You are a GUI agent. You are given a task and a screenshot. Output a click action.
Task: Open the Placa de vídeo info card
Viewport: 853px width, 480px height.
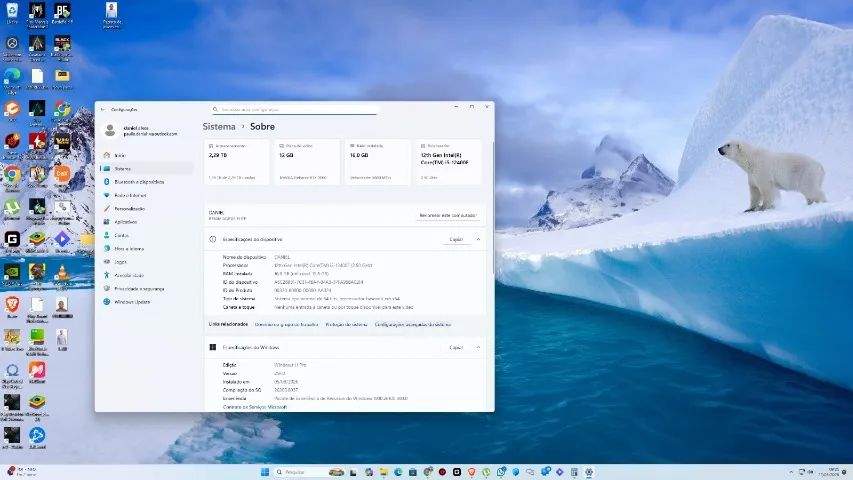coord(307,162)
